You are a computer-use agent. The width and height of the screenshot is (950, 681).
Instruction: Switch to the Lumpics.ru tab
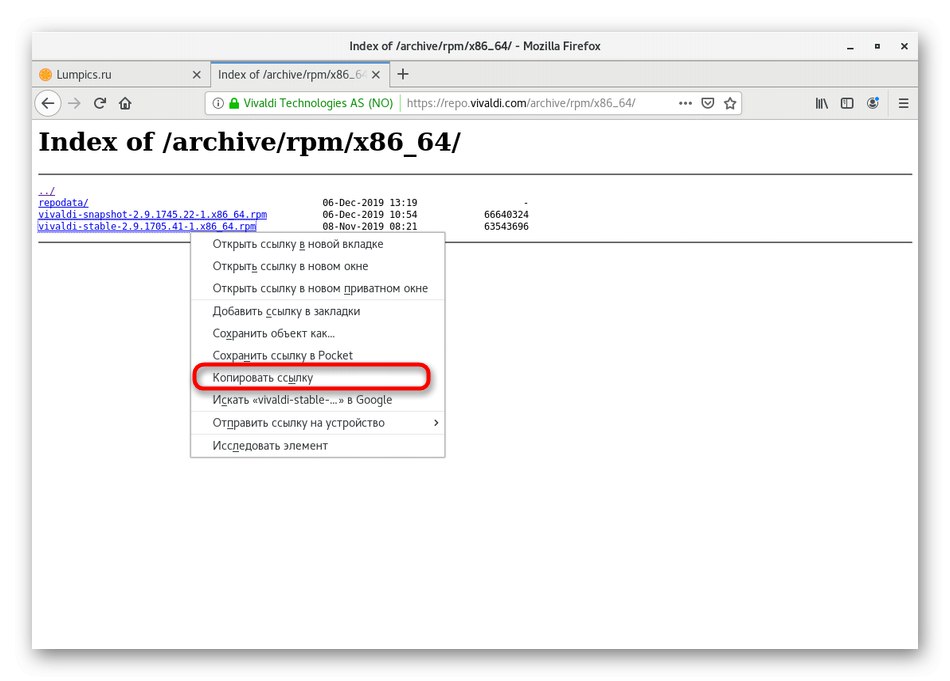(x=121, y=75)
